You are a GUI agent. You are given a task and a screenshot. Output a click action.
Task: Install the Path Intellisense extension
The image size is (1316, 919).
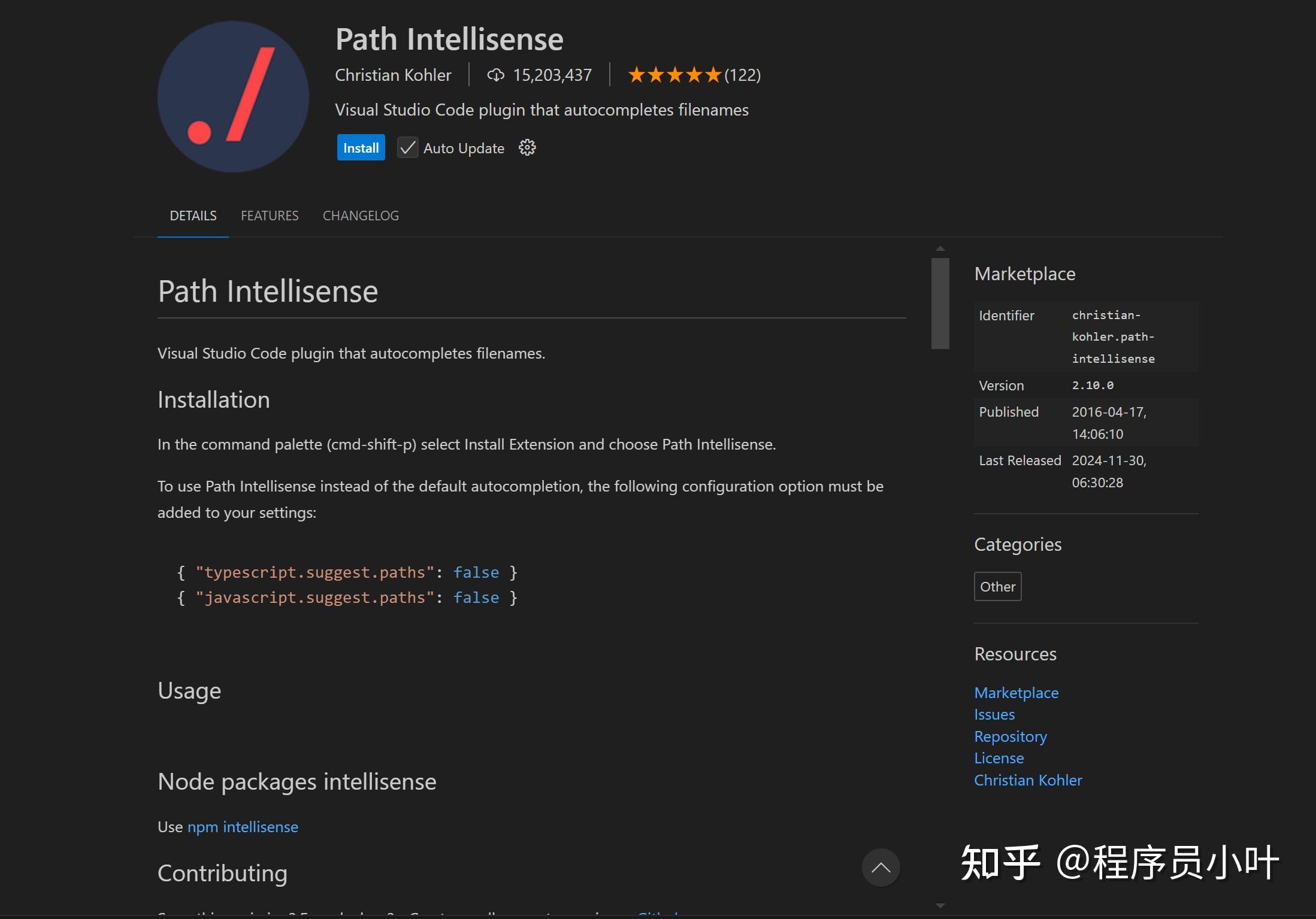pyautogui.click(x=361, y=147)
